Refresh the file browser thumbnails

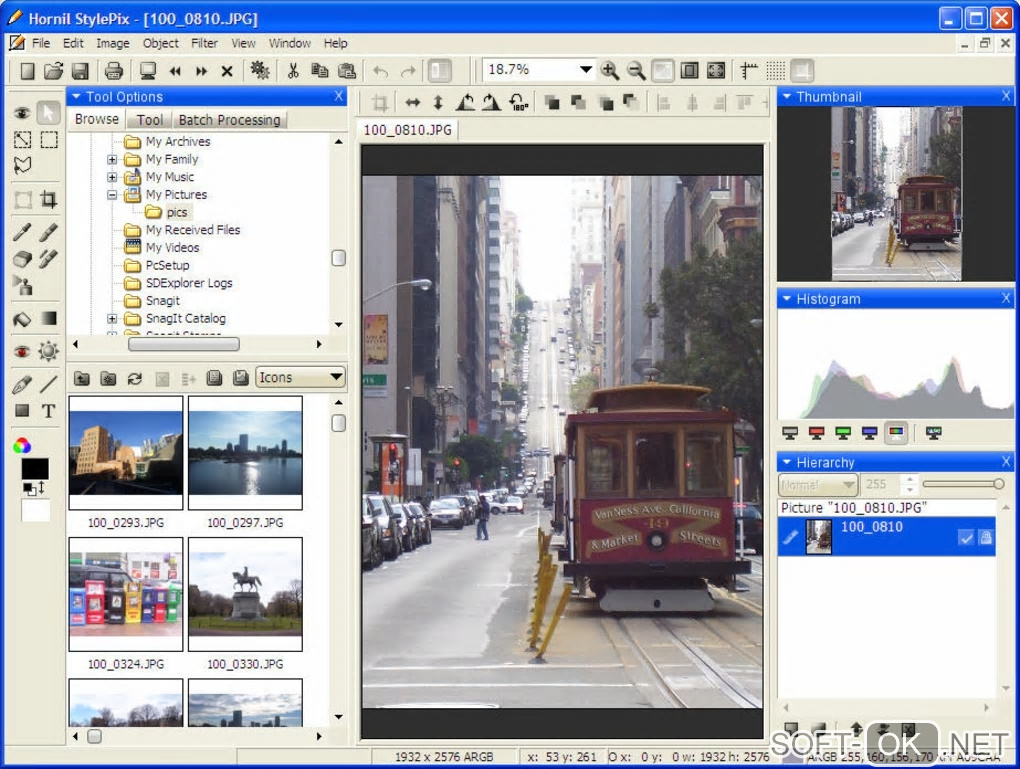coord(135,378)
